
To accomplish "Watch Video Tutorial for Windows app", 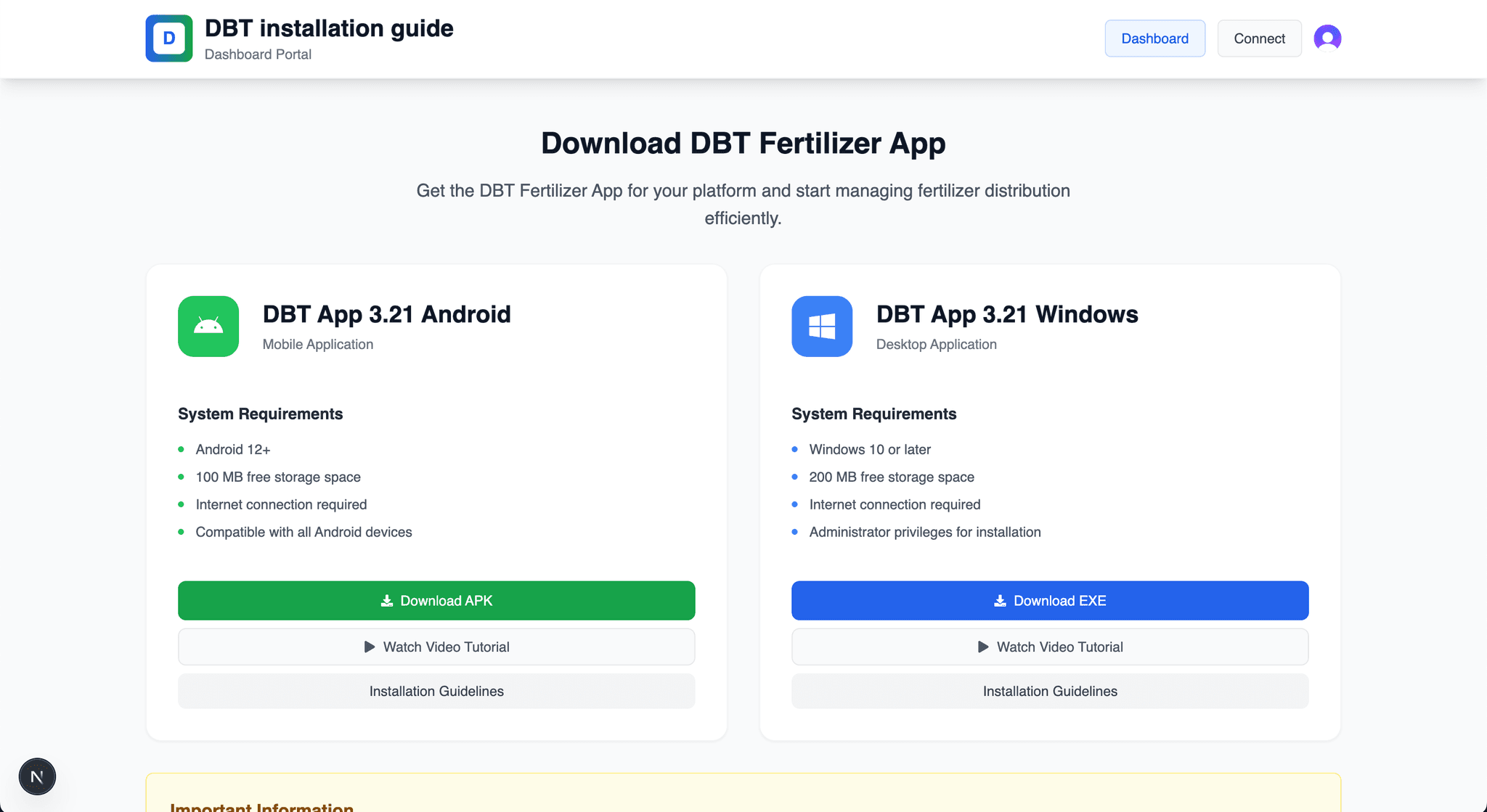I will pyautogui.click(x=1050, y=647).
